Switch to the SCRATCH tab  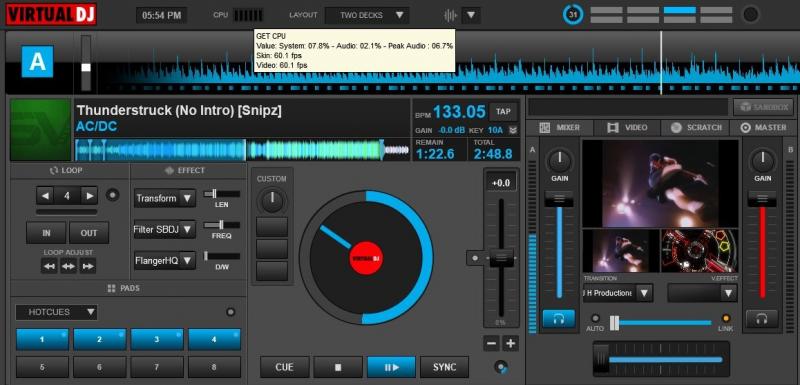point(696,128)
